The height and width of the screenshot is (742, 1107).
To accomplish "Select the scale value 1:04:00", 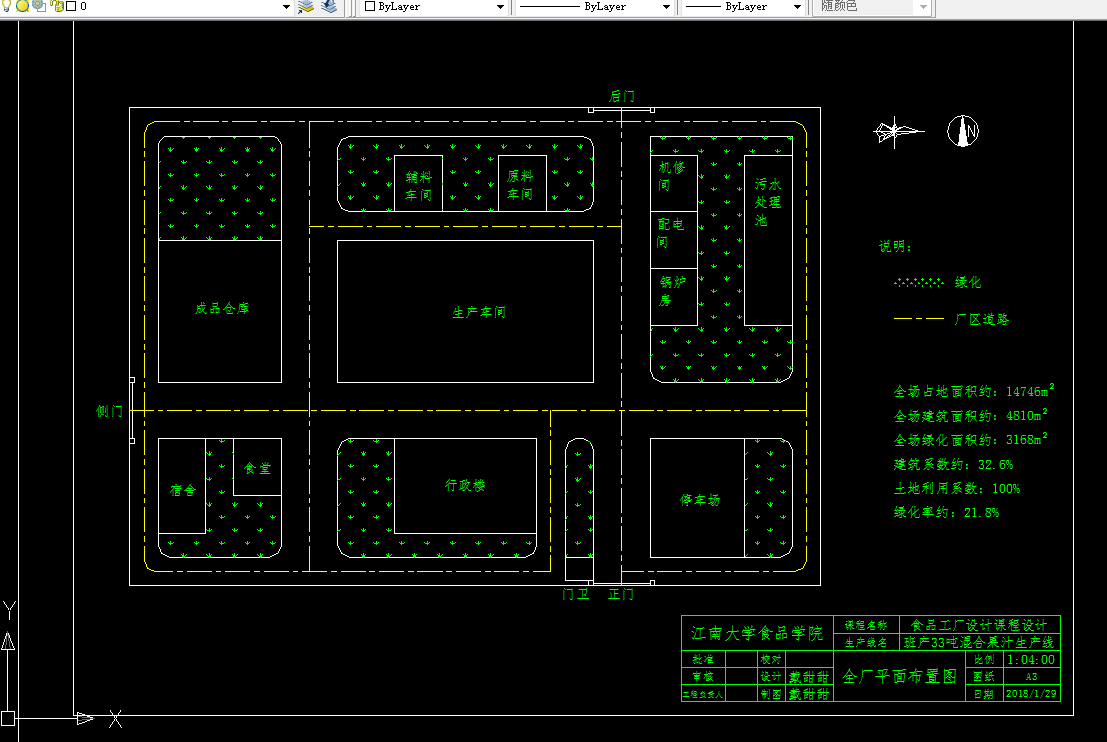I will [x=1031, y=660].
